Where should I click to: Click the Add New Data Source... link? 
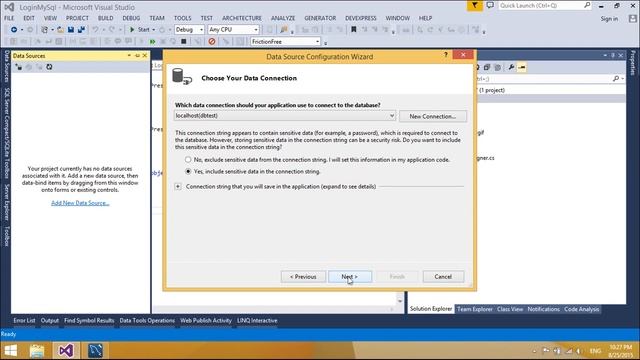80,203
